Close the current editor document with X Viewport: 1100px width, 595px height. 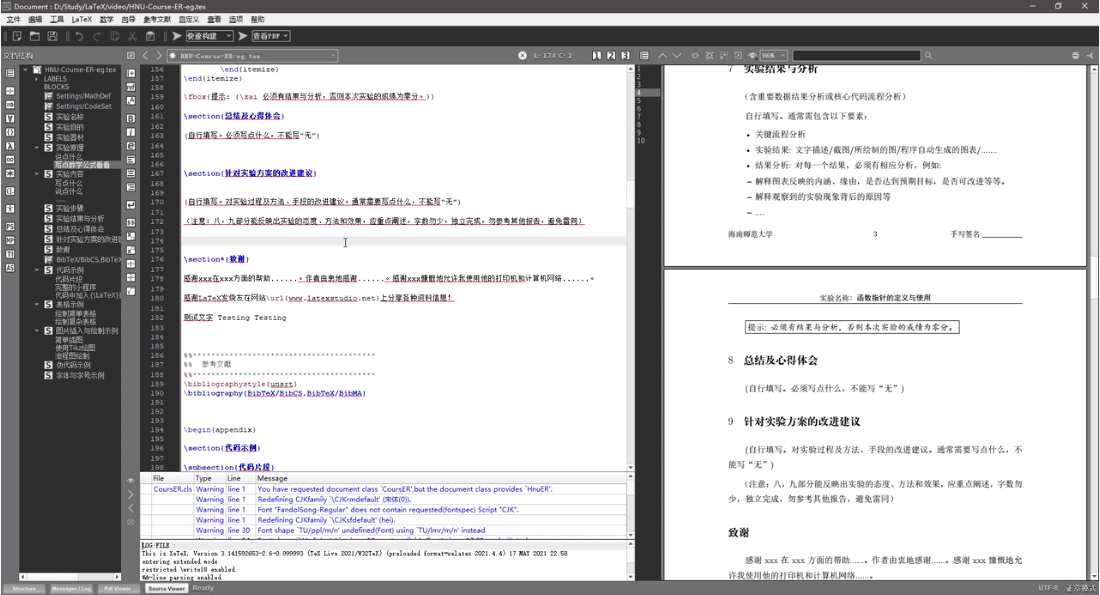(522, 55)
